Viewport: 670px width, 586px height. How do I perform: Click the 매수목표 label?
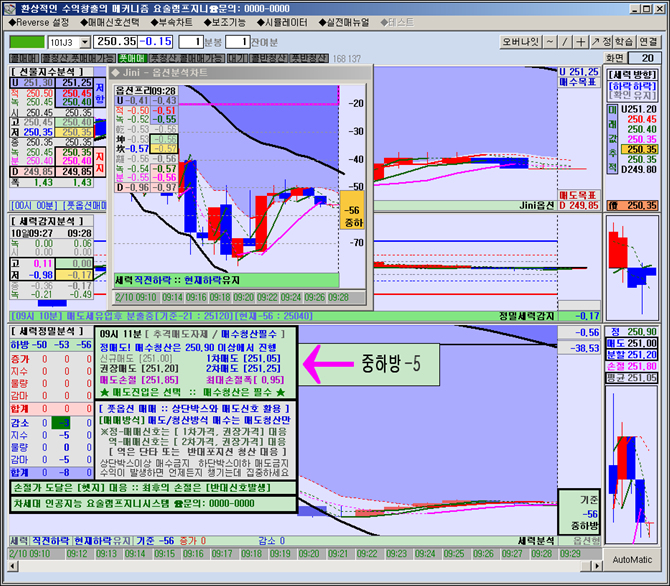[x=579, y=82]
